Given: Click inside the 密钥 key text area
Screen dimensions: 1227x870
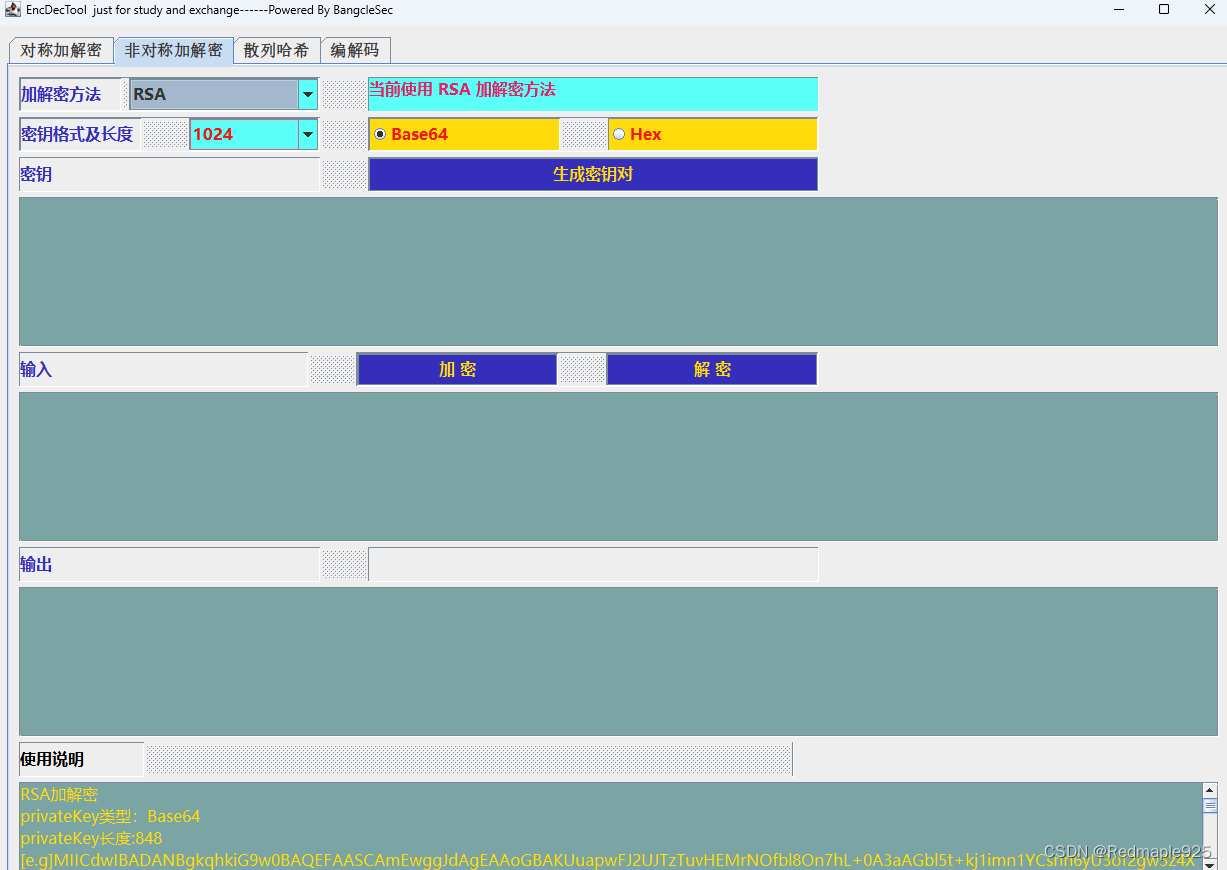Looking at the screenshot, I should (613, 271).
